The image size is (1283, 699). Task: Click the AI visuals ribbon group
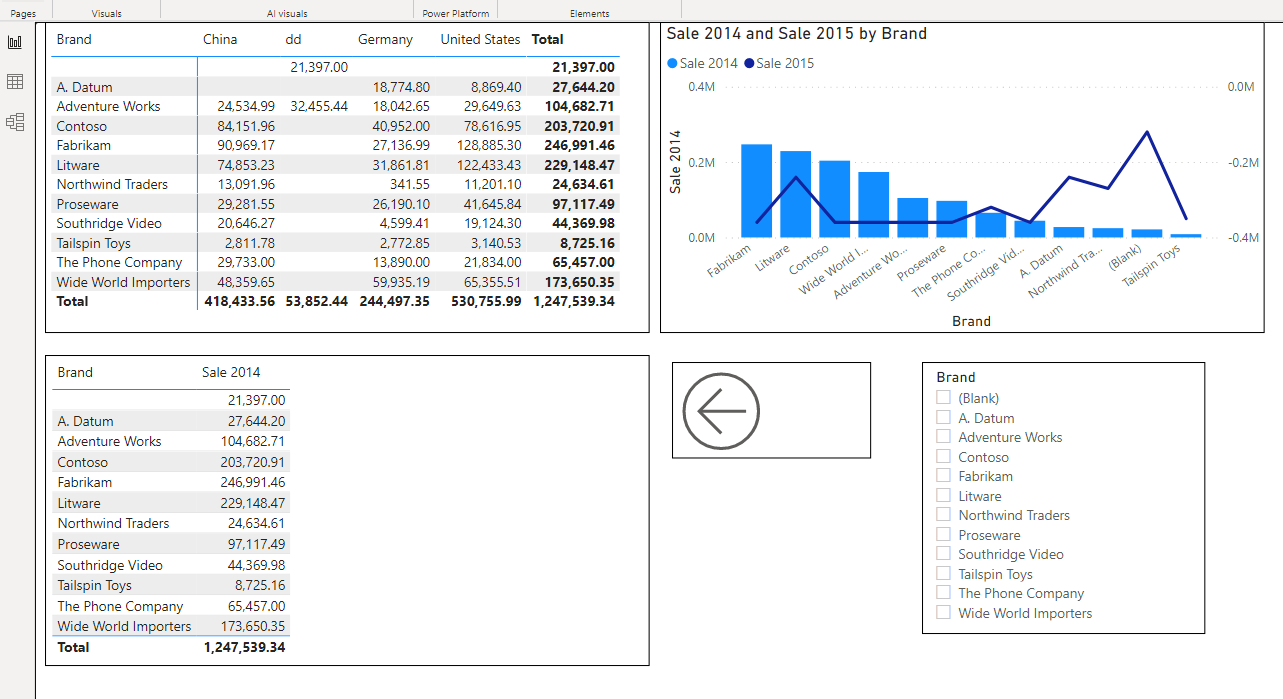287,14
